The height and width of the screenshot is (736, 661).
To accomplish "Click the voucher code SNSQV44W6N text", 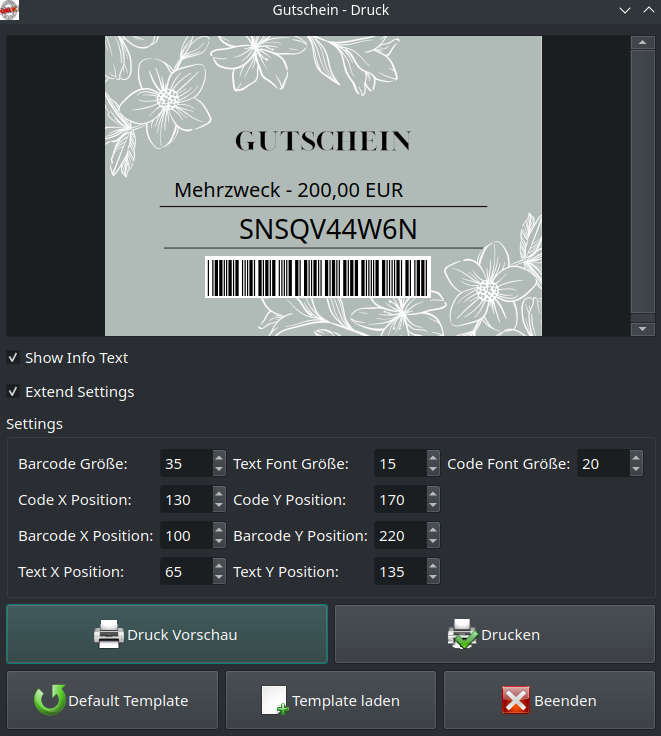I will [x=328, y=229].
